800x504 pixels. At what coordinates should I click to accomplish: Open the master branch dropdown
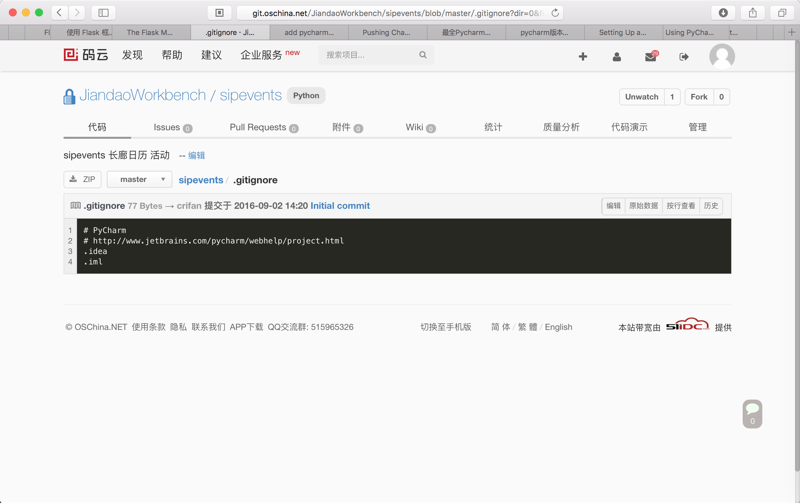[x=139, y=179]
